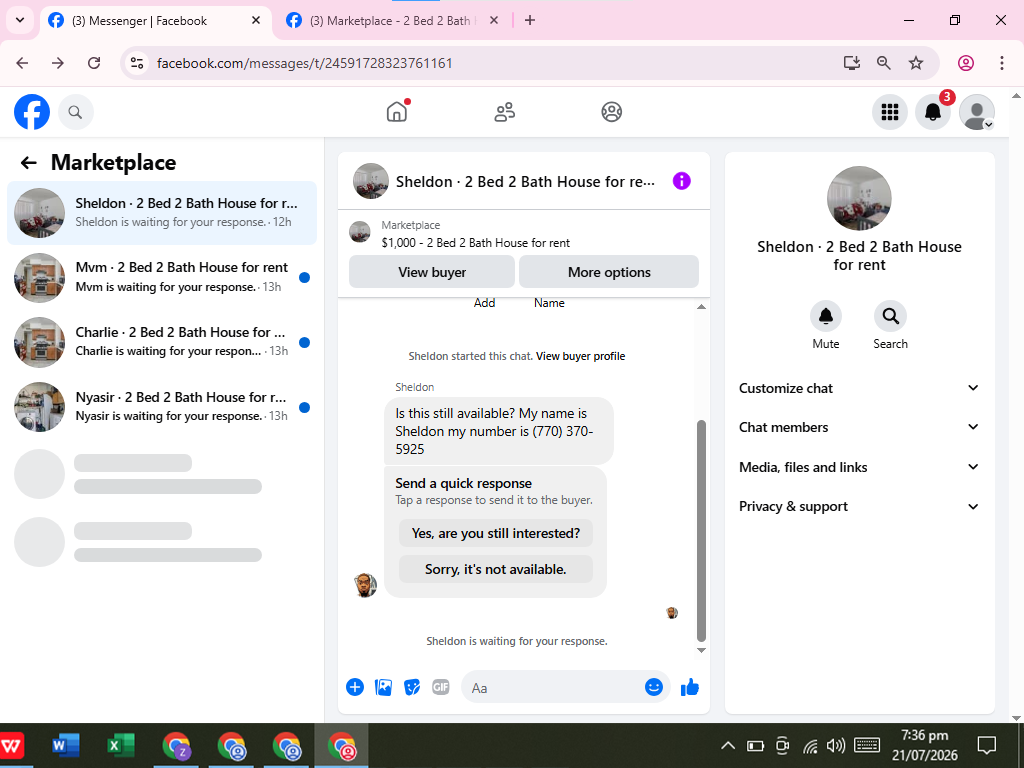
Task: Close the Marketplace browser tab
Action: point(494,20)
